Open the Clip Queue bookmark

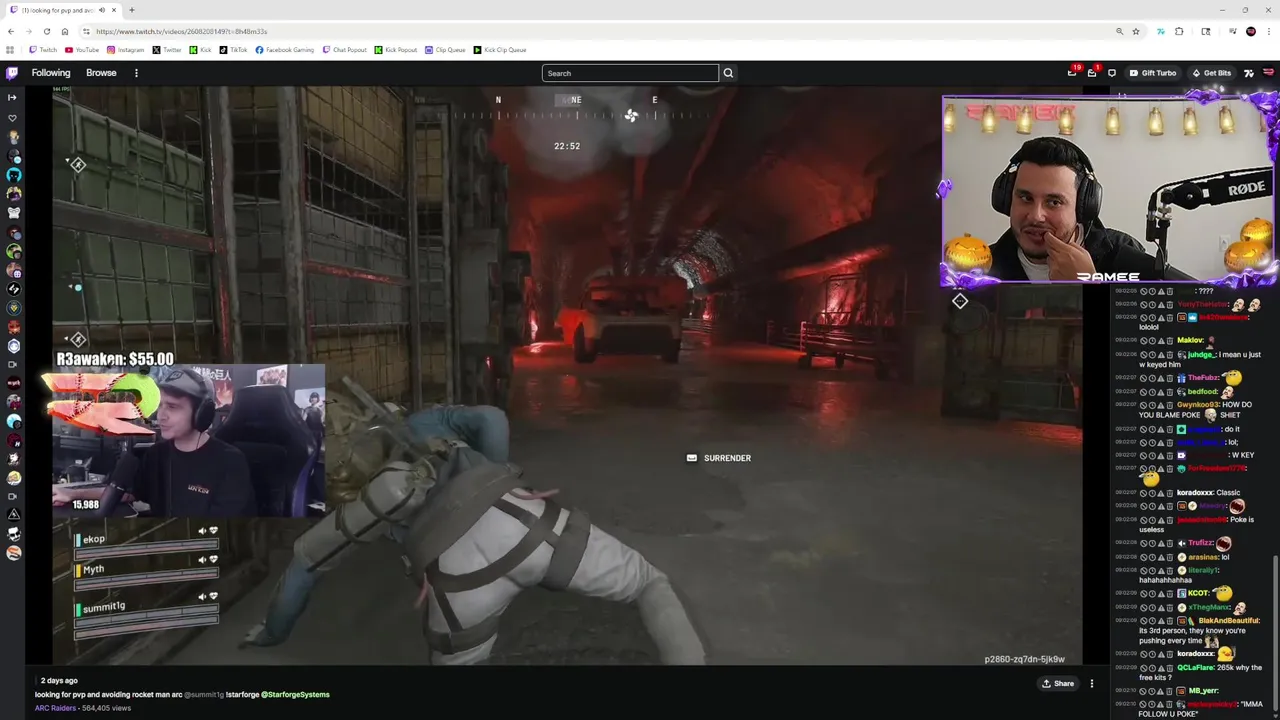point(445,50)
